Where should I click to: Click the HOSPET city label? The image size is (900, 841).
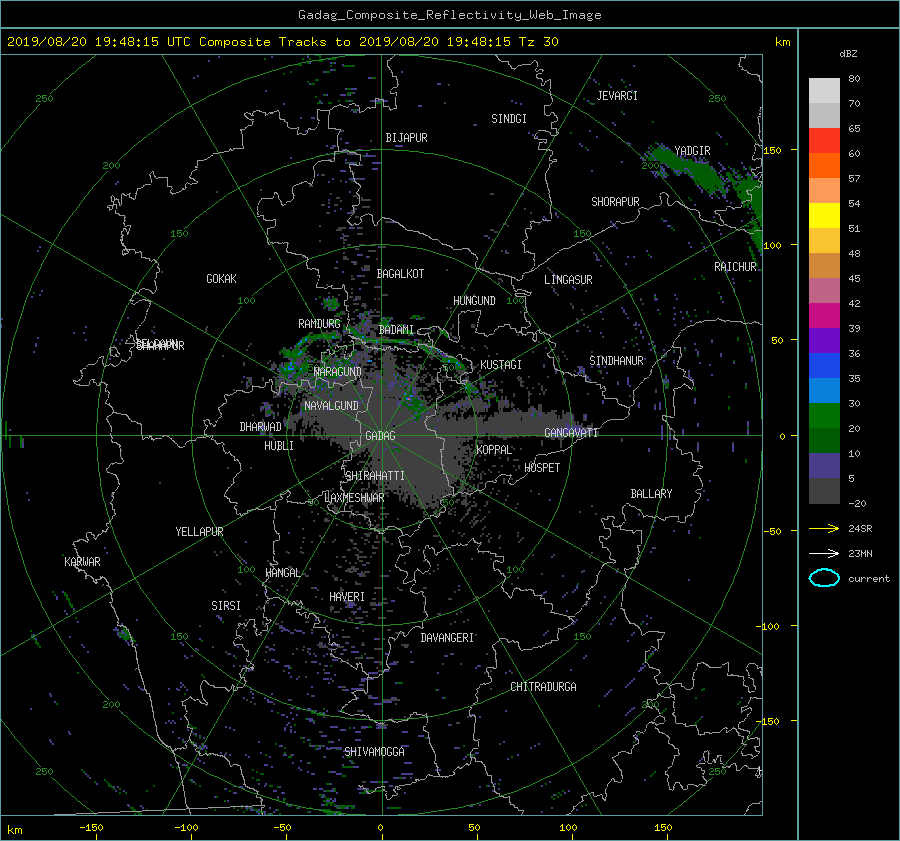pos(542,468)
